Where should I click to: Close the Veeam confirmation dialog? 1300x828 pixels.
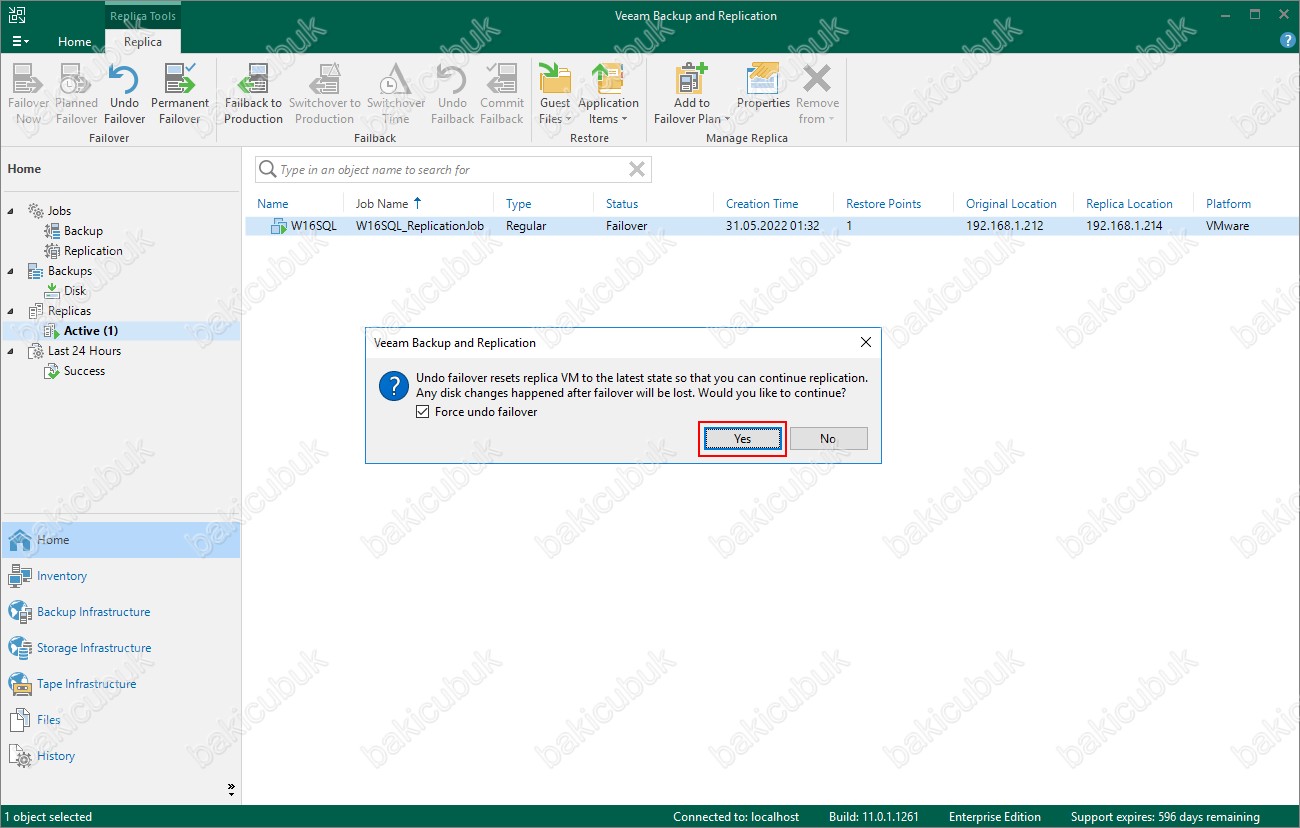[866, 342]
